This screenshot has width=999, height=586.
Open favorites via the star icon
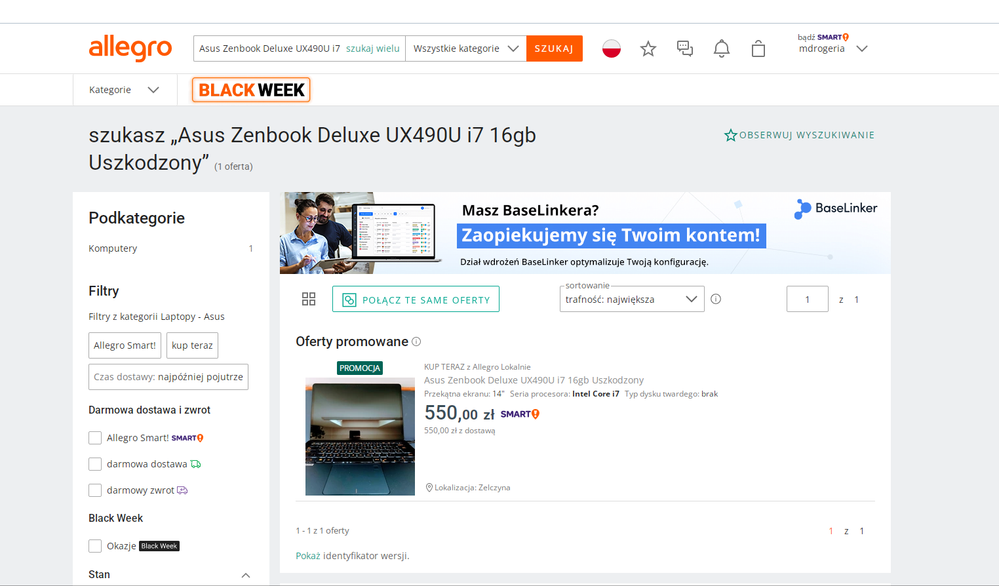pos(648,48)
